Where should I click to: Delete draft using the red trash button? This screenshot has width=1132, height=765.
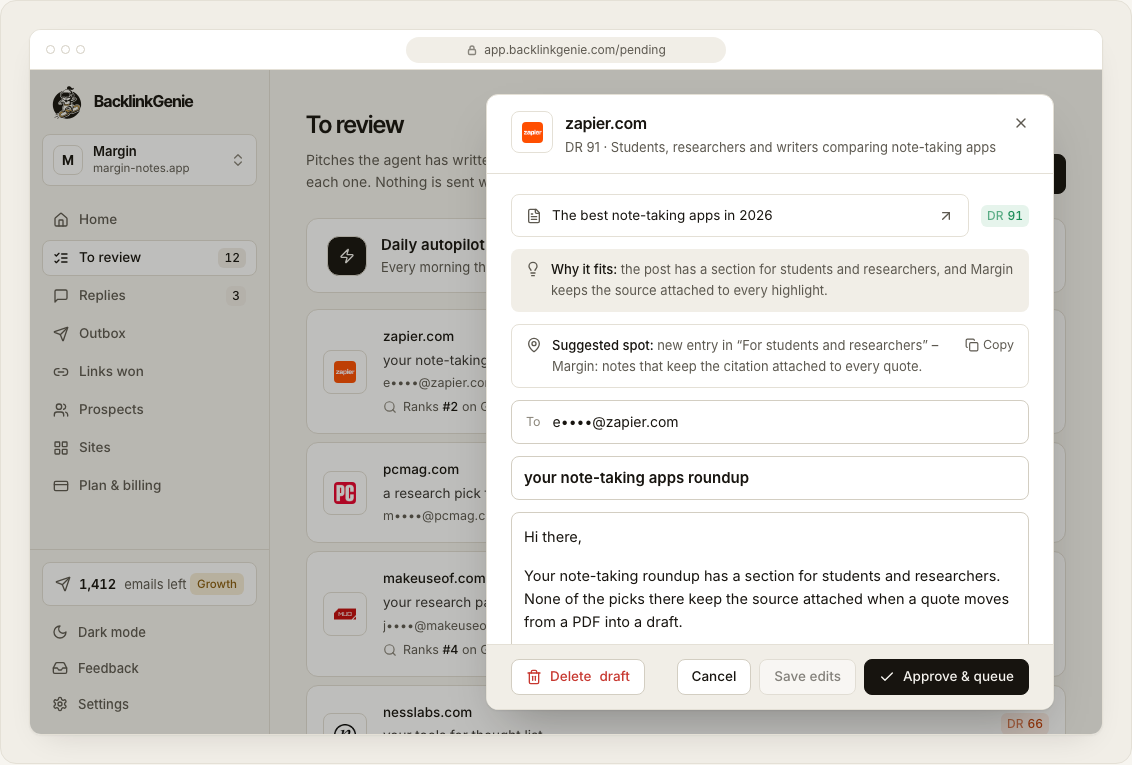pos(578,677)
